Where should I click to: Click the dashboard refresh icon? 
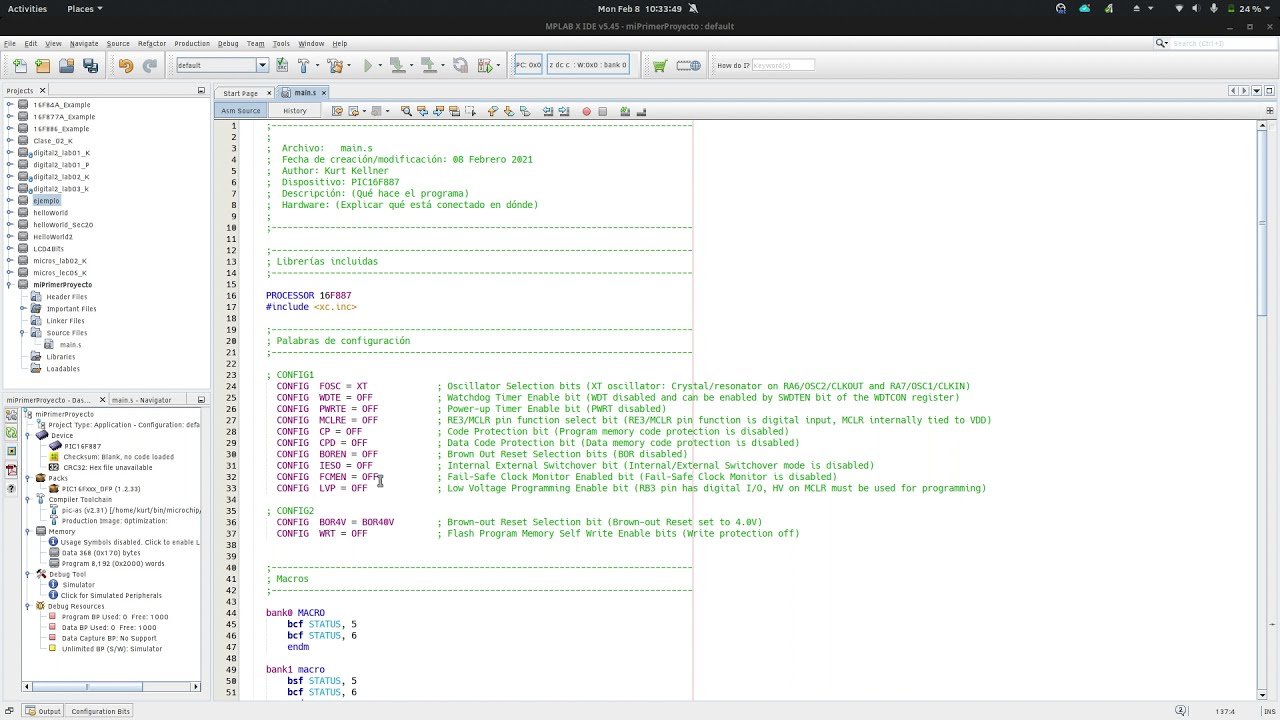[x=11, y=433]
